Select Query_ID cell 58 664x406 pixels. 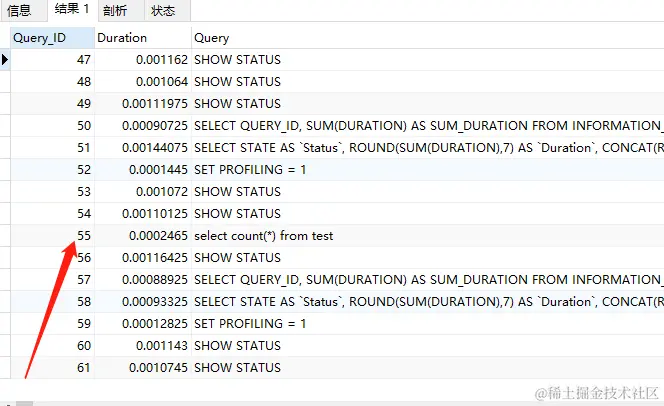click(53, 301)
